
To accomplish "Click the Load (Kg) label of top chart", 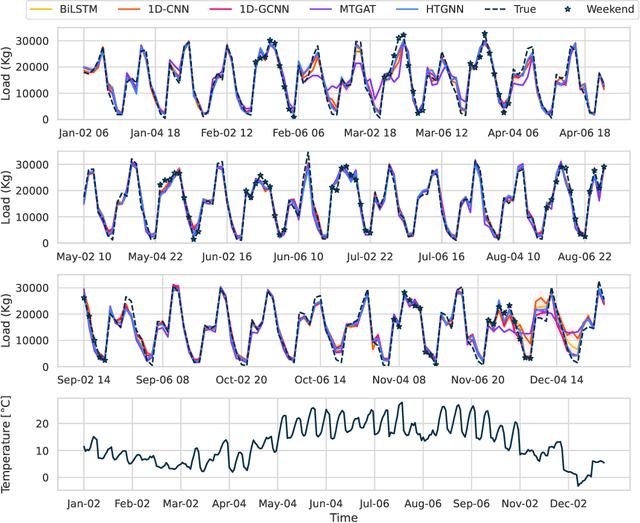I will pyautogui.click(x=11, y=76).
